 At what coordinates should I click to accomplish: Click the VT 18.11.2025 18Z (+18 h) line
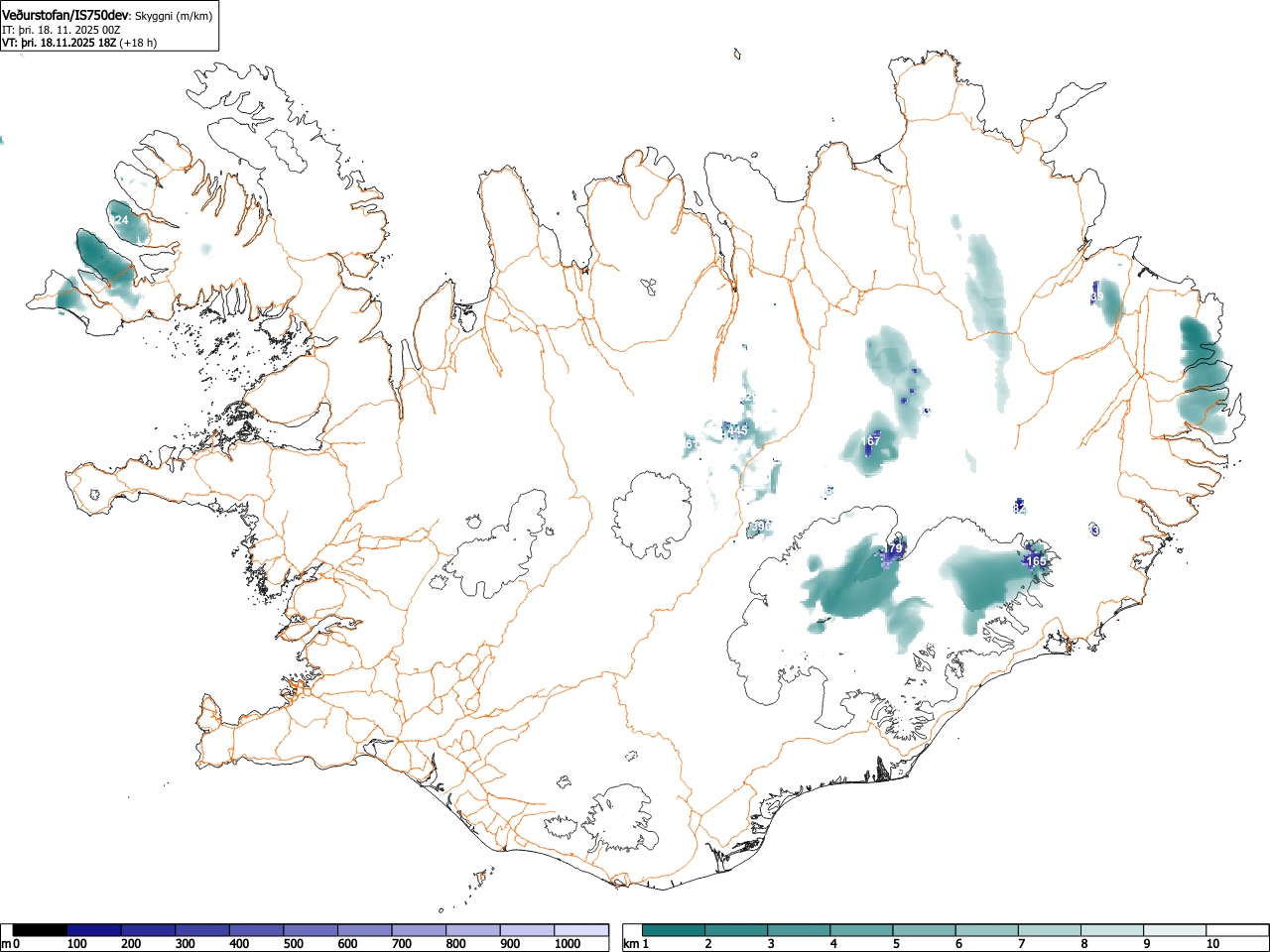[79, 42]
